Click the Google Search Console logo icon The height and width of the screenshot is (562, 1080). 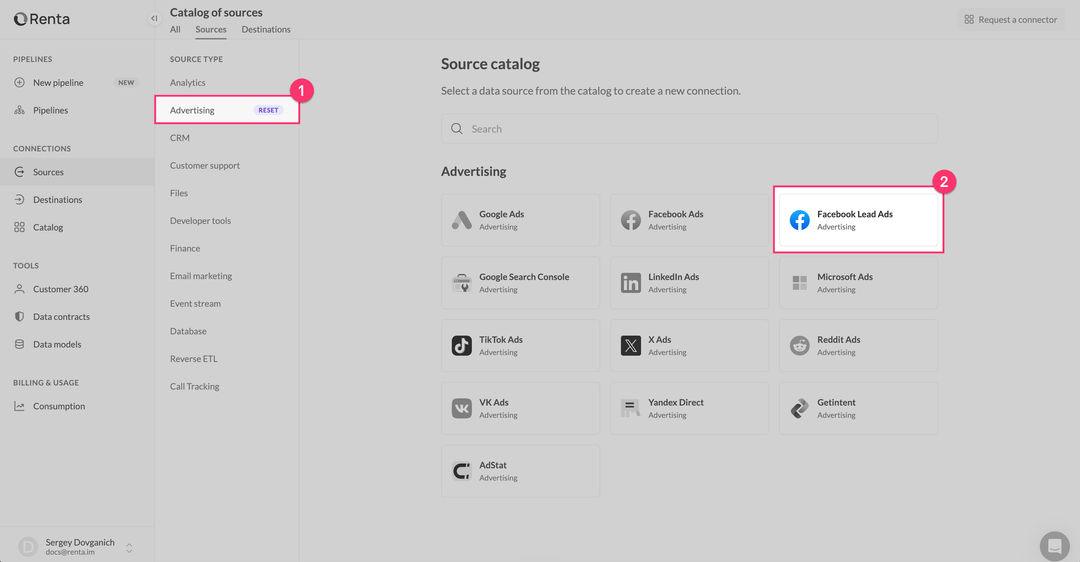(x=461, y=283)
